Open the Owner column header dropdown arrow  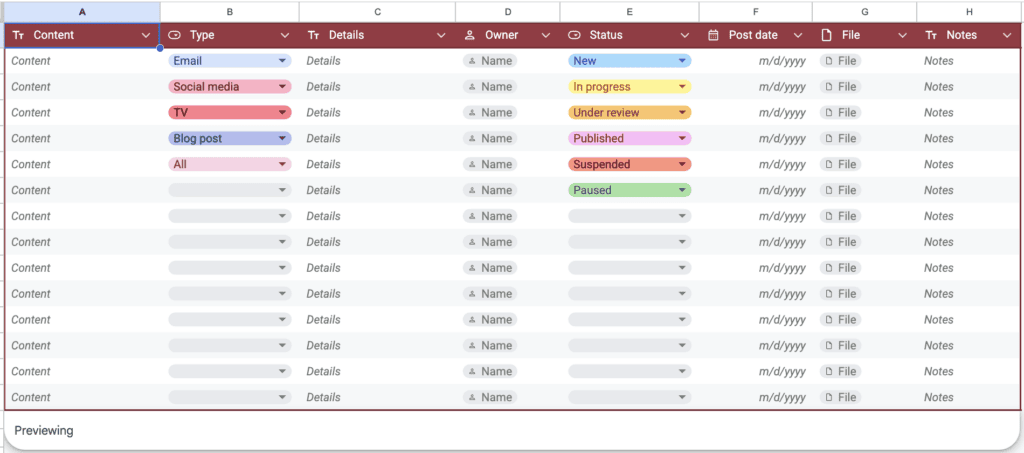point(546,35)
